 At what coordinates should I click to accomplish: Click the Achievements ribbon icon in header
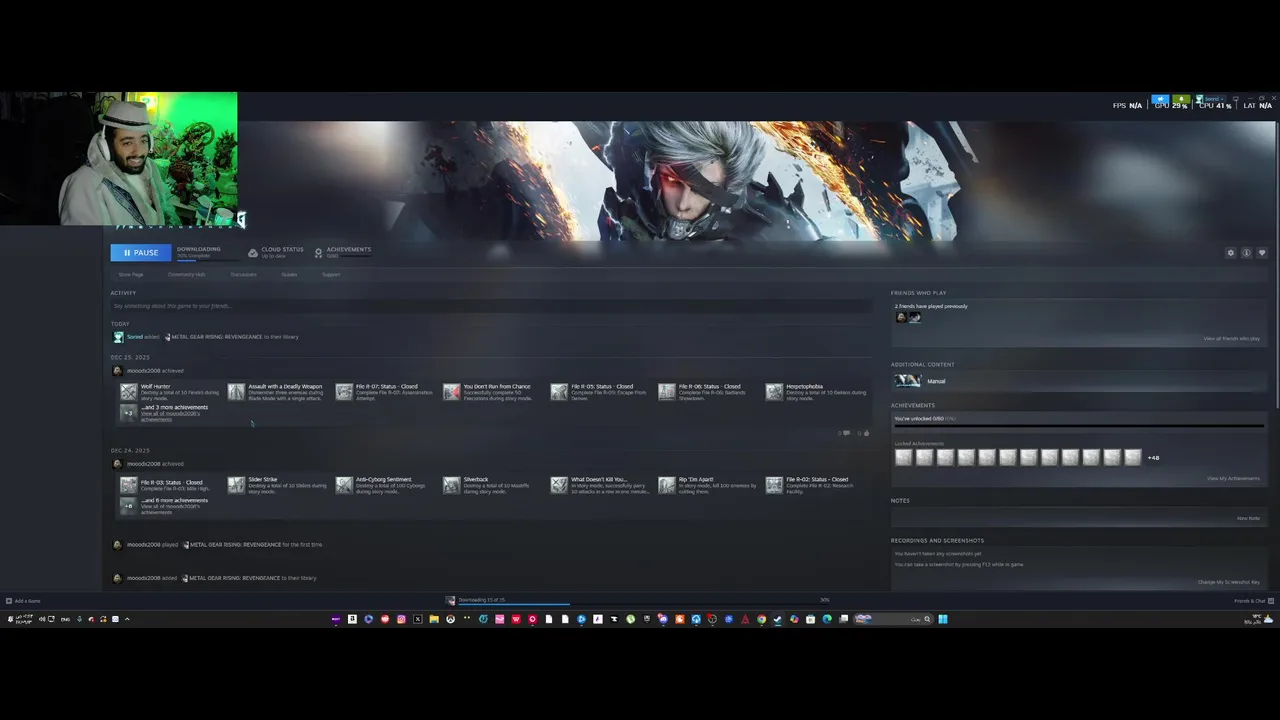318,253
